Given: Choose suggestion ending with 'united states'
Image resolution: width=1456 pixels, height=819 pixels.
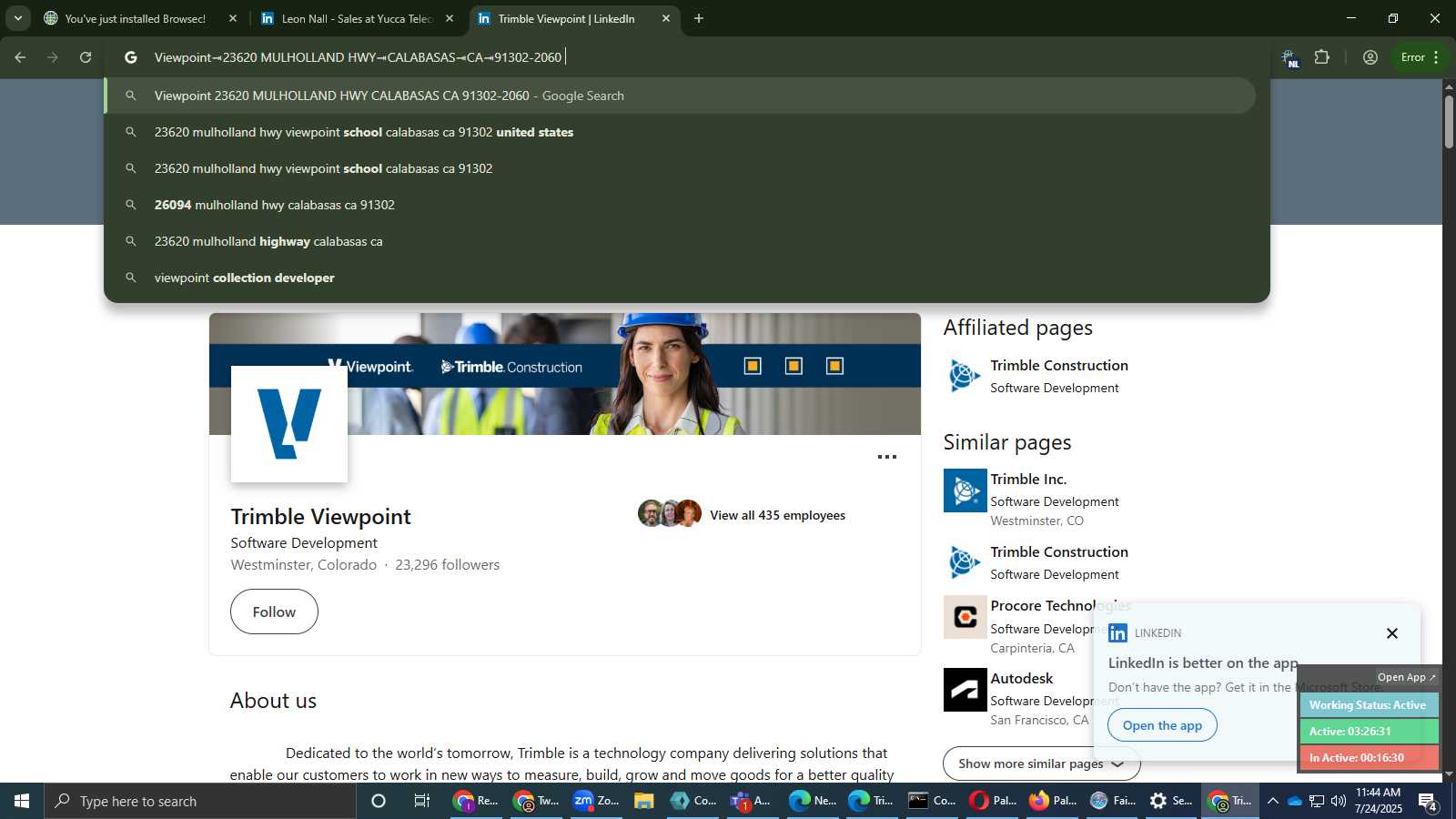Looking at the screenshot, I should tap(680, 132).
